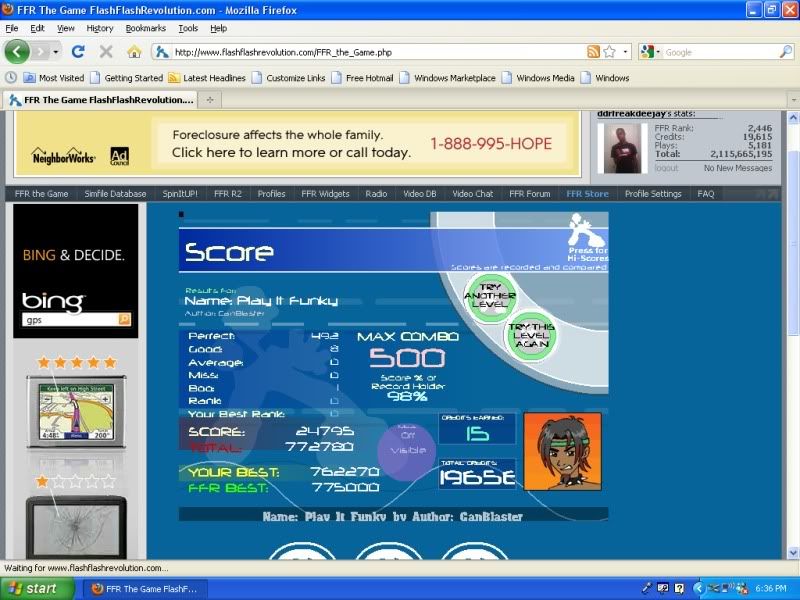Image resolution: width=800 pixels, height=600 pixels.
Task: Click the Try This Level Again button
Action: [531, 336]
